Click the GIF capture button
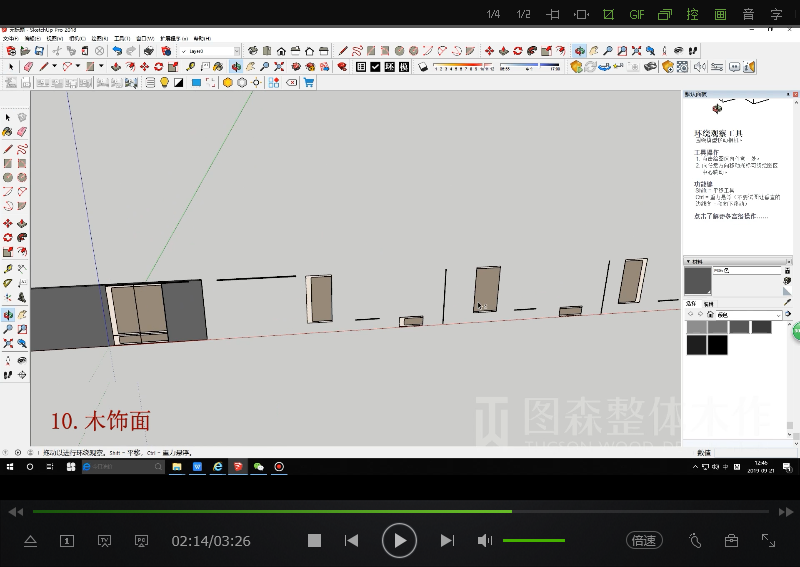The height and width of the screenshot is (567, 800). point(637,14)
